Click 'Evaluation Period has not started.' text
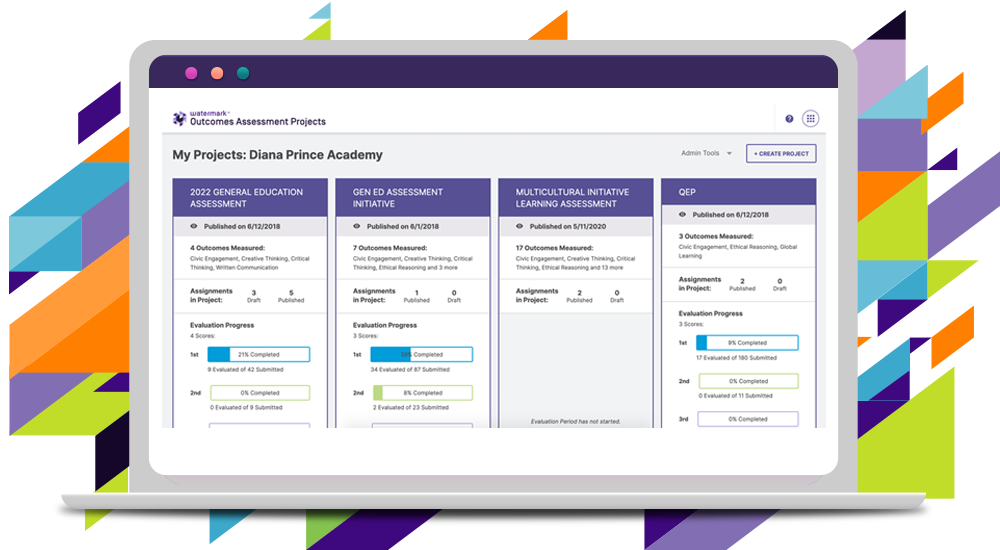 pyautogui.click(x=575, y=422)
